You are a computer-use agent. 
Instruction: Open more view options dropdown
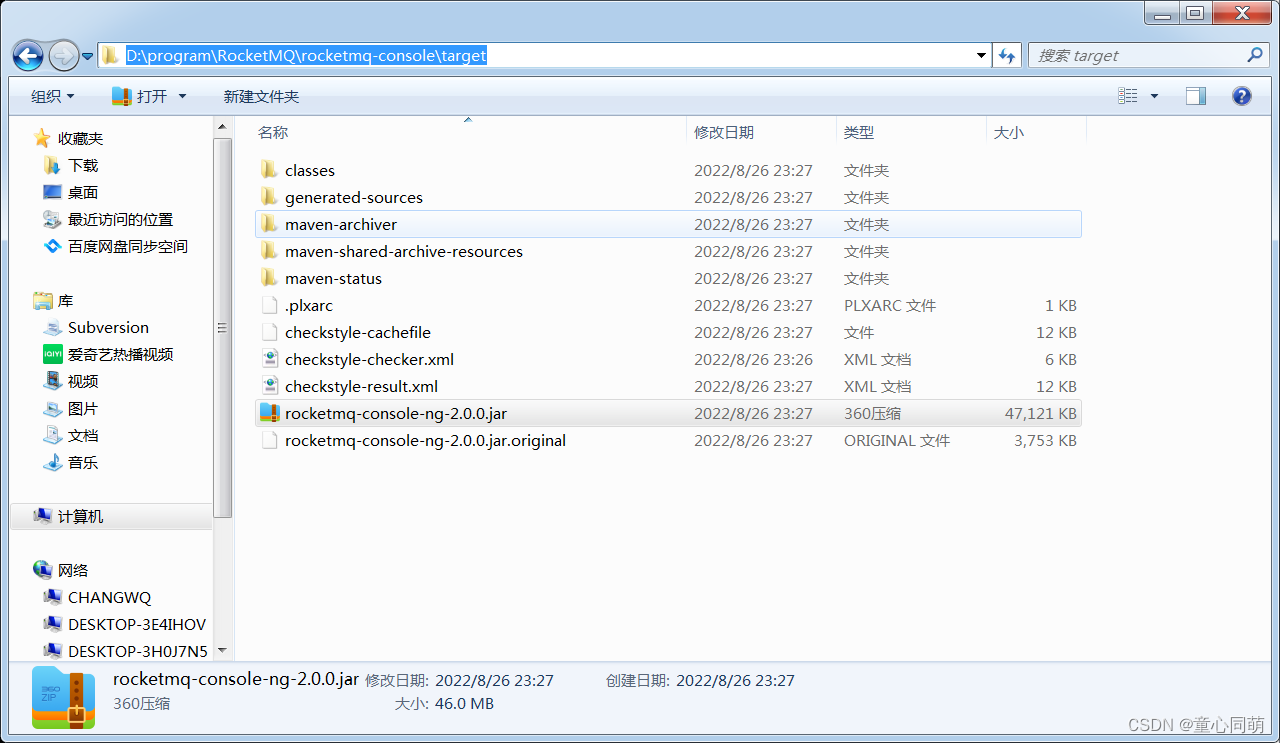coord(1154,96)
